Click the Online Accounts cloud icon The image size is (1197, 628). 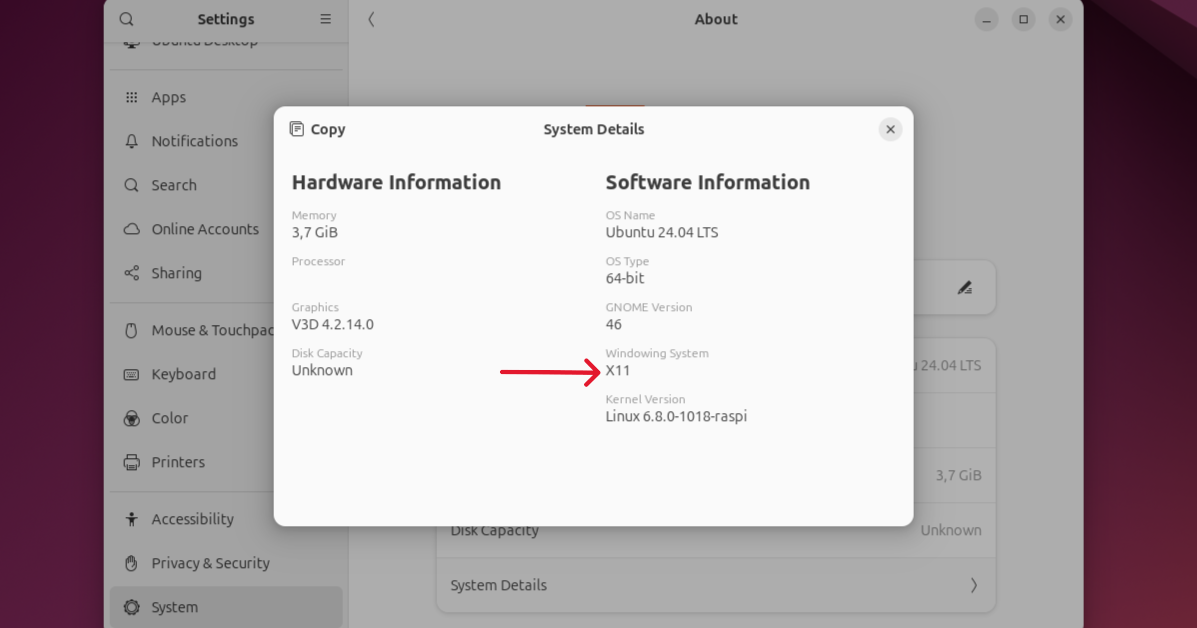tap(131, 229)
